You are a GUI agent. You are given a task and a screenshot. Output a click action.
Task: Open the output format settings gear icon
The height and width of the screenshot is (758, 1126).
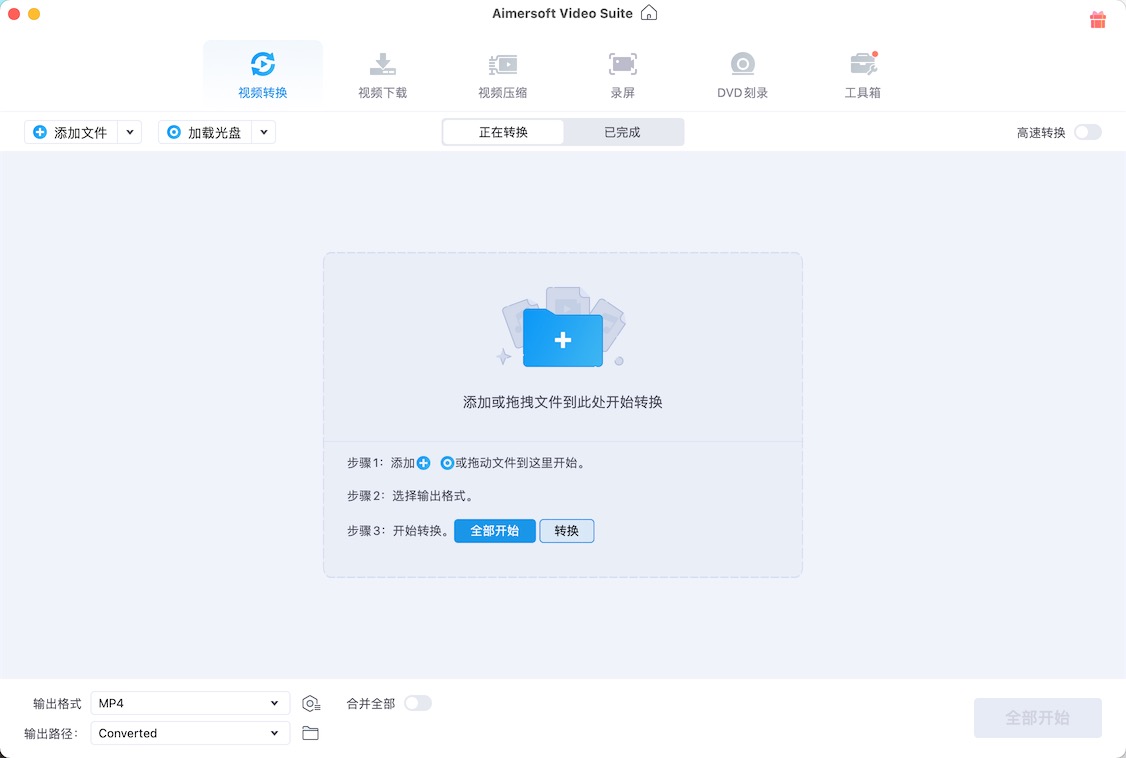tap(311, 703)
